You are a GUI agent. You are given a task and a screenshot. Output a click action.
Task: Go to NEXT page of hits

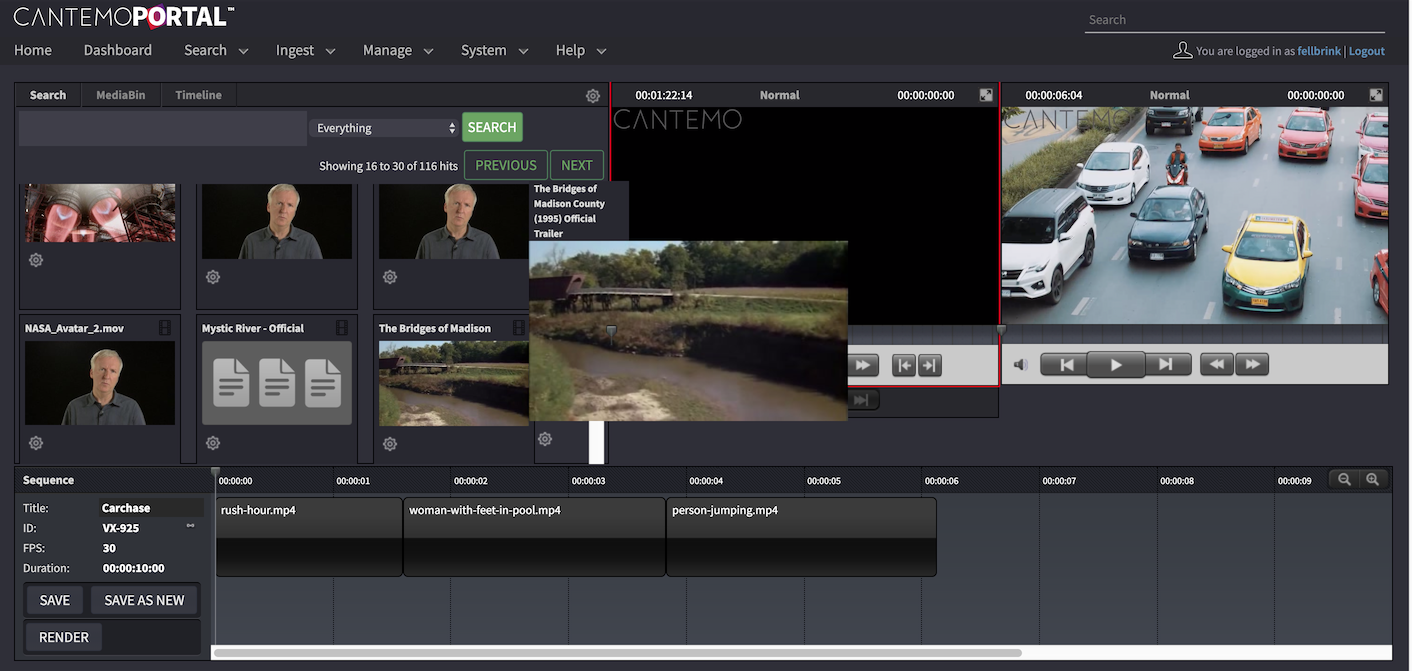point(577,165)
